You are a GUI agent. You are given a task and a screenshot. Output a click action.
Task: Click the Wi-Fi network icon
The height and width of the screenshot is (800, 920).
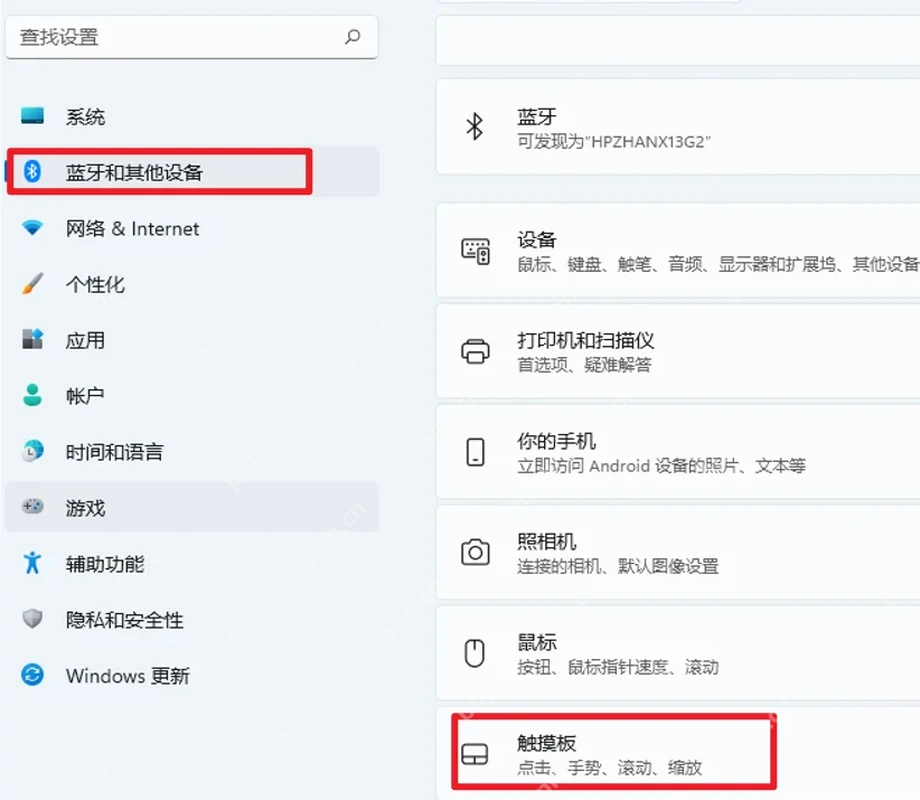(32, 228)
